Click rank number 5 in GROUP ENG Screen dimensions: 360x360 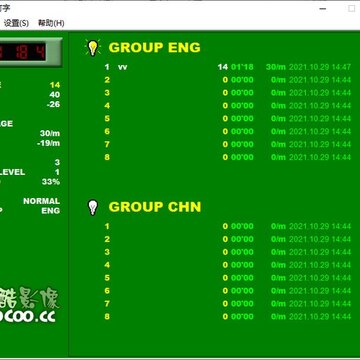click(x=107, y=118)
